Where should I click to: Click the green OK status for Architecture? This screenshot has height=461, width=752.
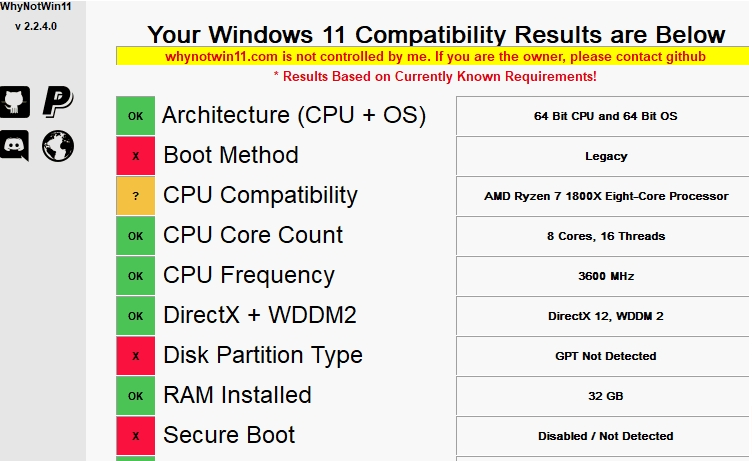click(136, 116)
